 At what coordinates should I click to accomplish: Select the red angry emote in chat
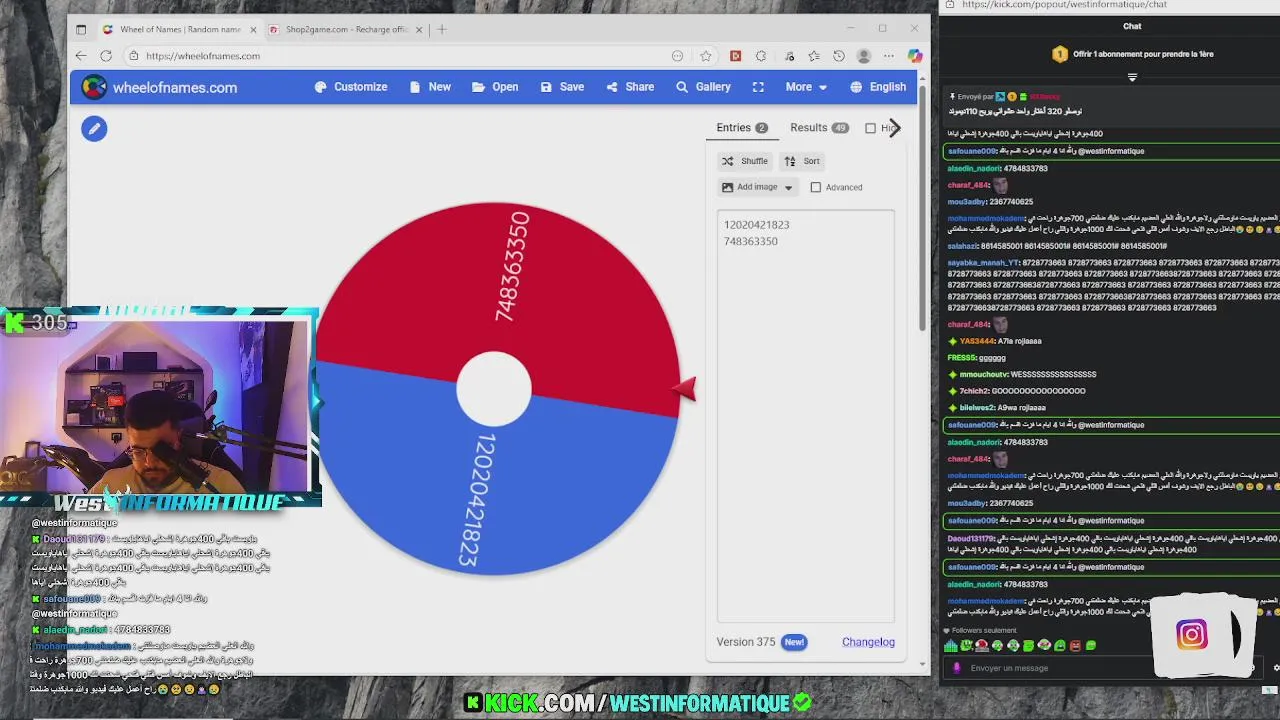click(1075, 646)
